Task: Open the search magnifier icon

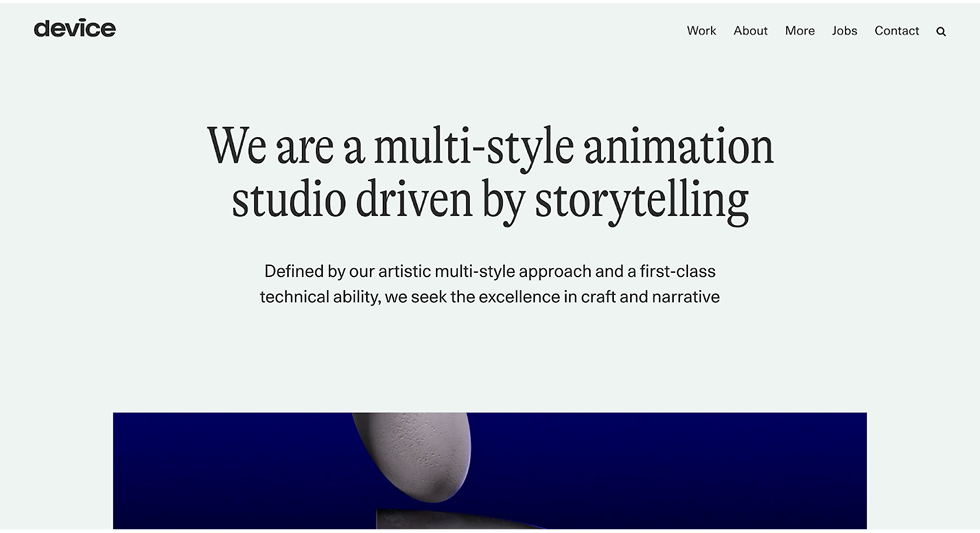Action: (x=941, y=32)
